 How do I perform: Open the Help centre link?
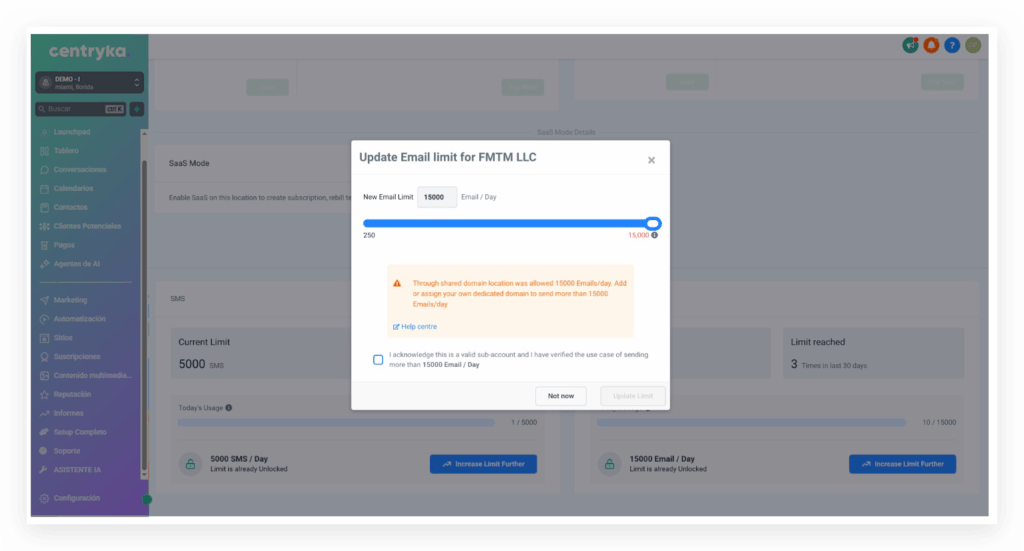point(419,326)
